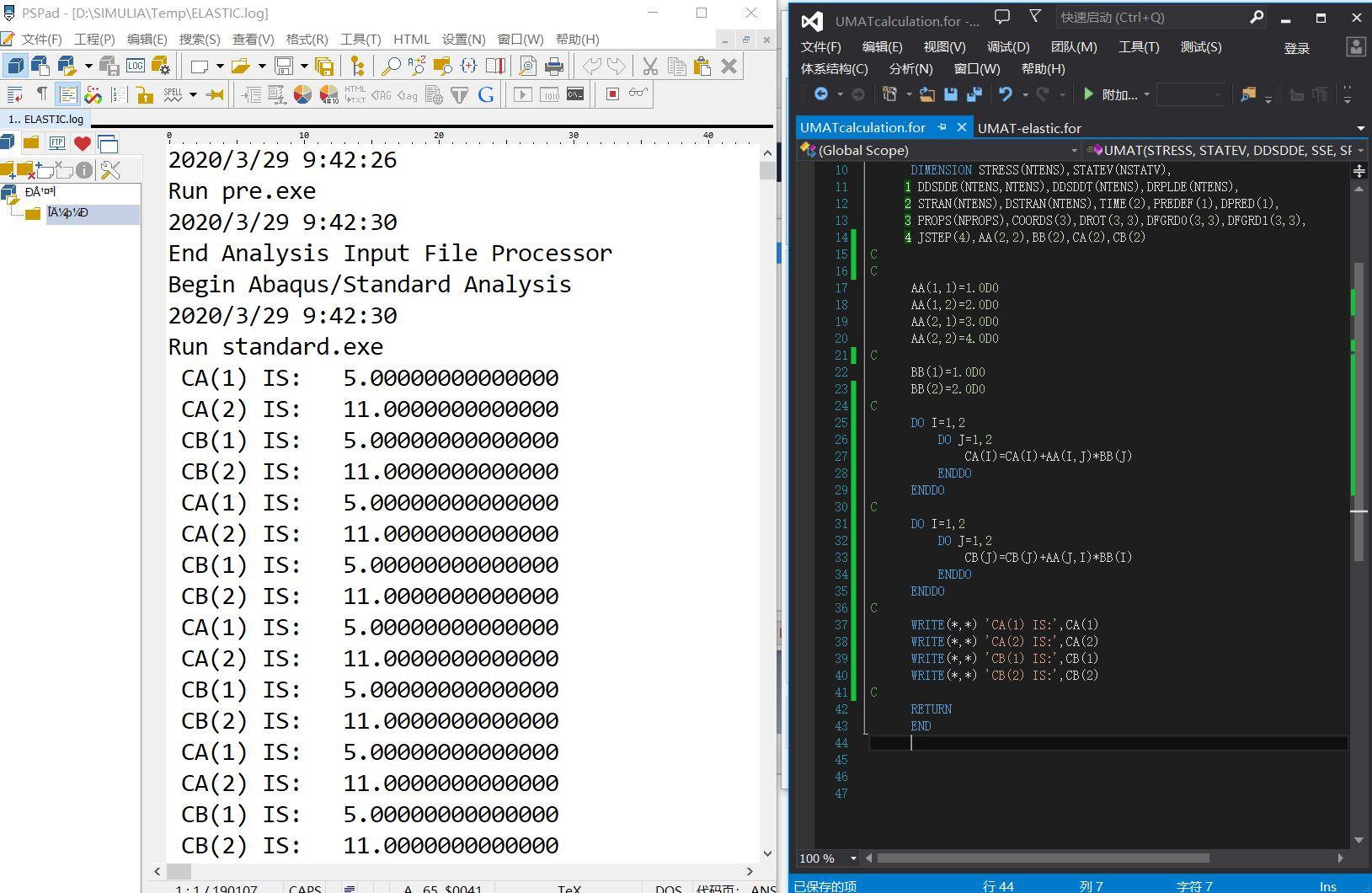Toggle the read-only lock icon
The height and width of the screenshot is (893, 1372).
[x=144, y=96]
